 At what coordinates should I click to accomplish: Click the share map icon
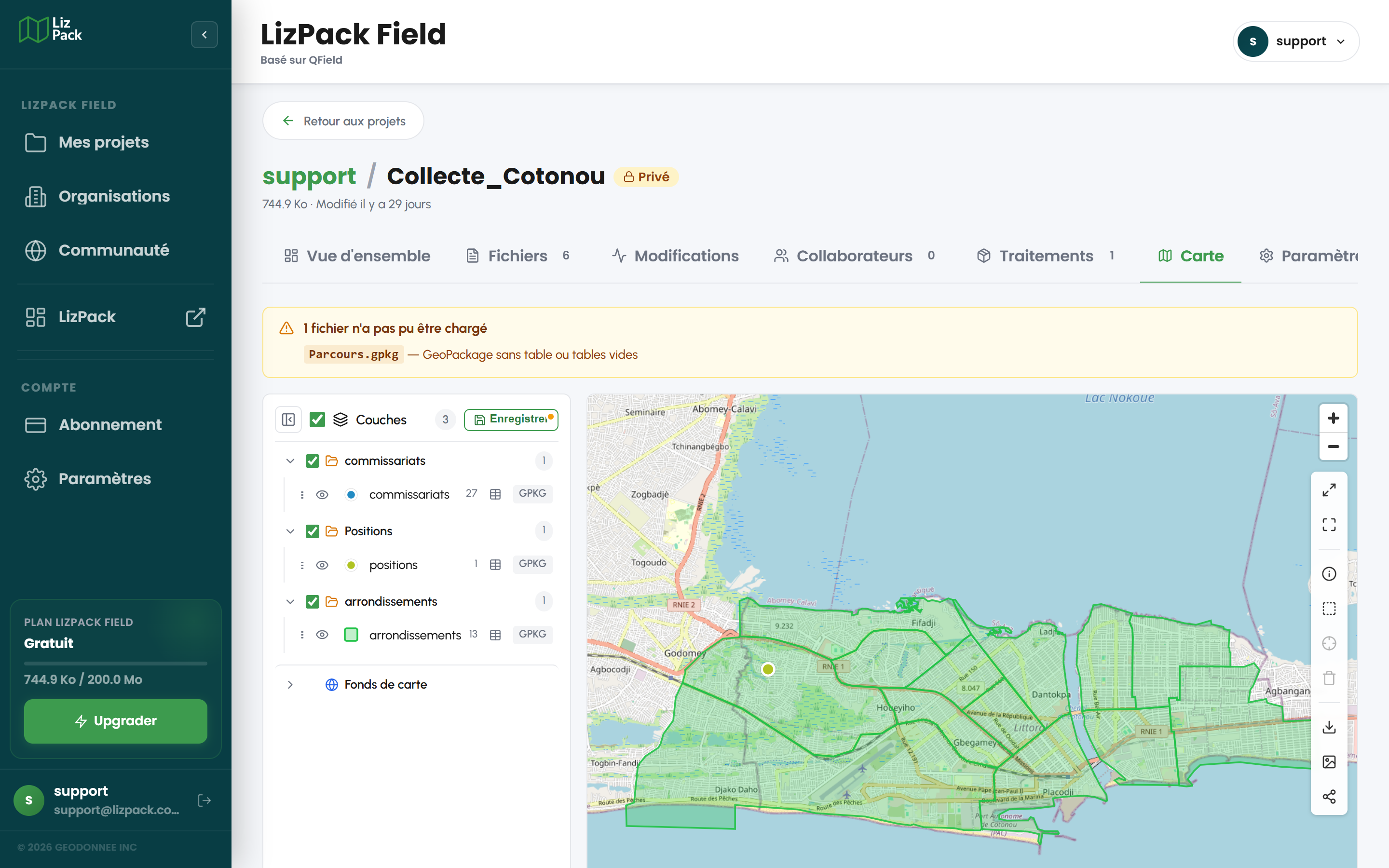tap(1329, 797)
